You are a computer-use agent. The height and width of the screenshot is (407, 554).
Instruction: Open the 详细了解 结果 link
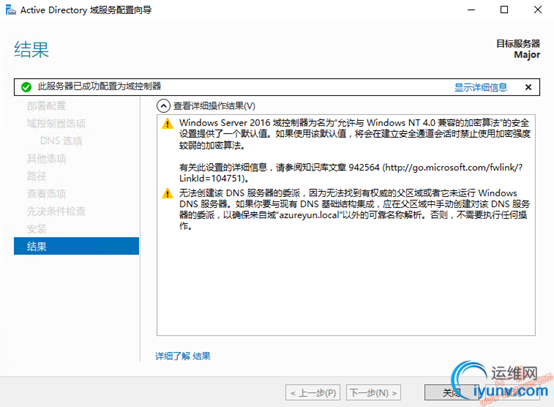tap(183, 356)
